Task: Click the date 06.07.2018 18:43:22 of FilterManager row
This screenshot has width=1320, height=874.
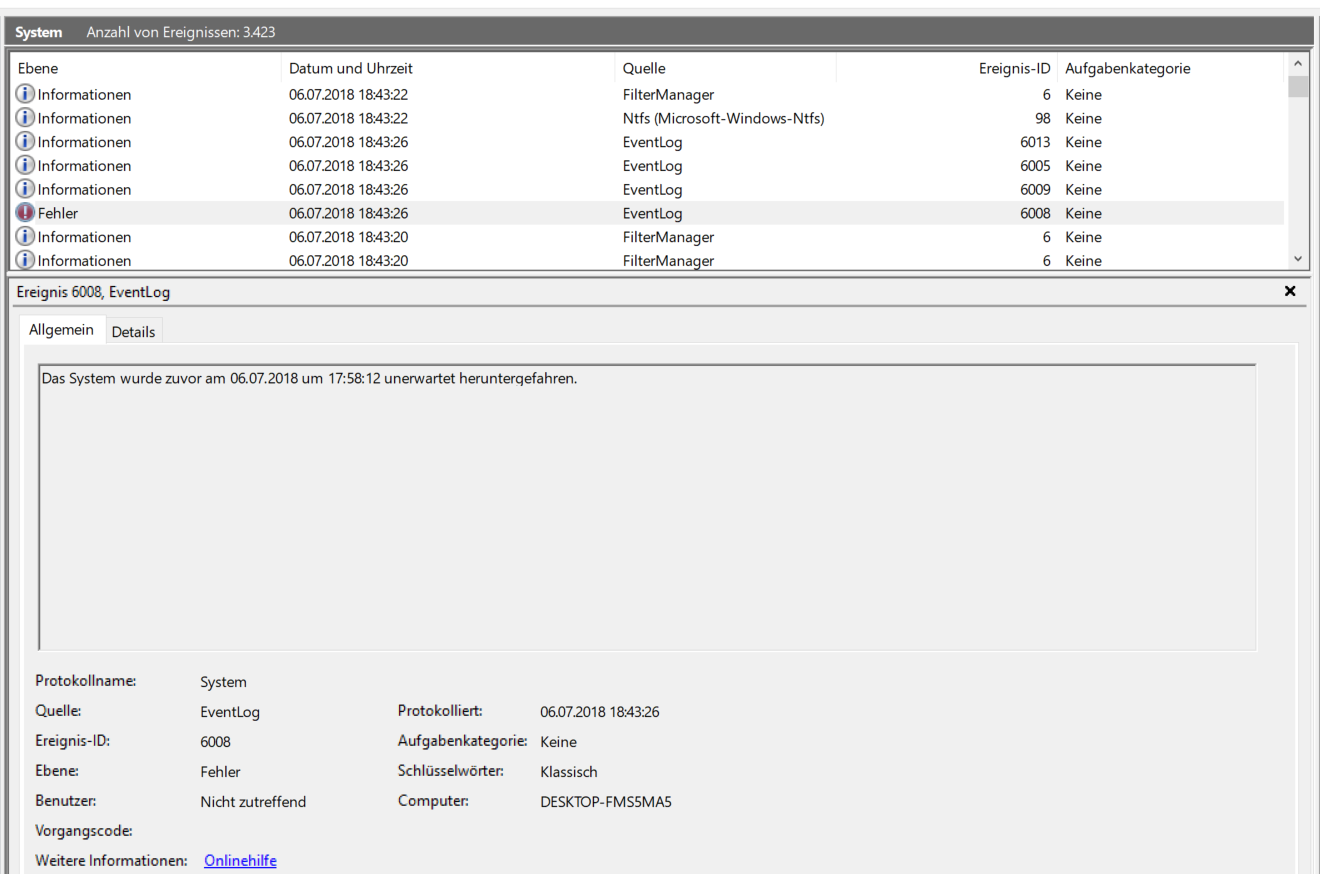Action: (x=349, y=95)
